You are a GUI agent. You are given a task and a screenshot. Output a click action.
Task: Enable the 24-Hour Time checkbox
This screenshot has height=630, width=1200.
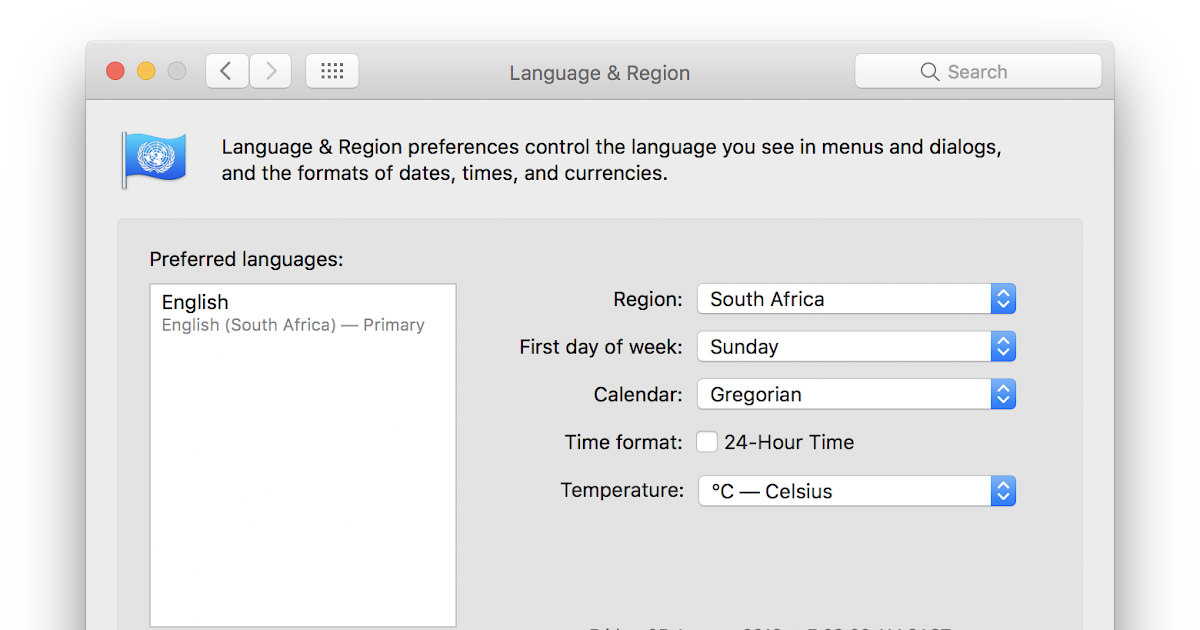(707, 442)
